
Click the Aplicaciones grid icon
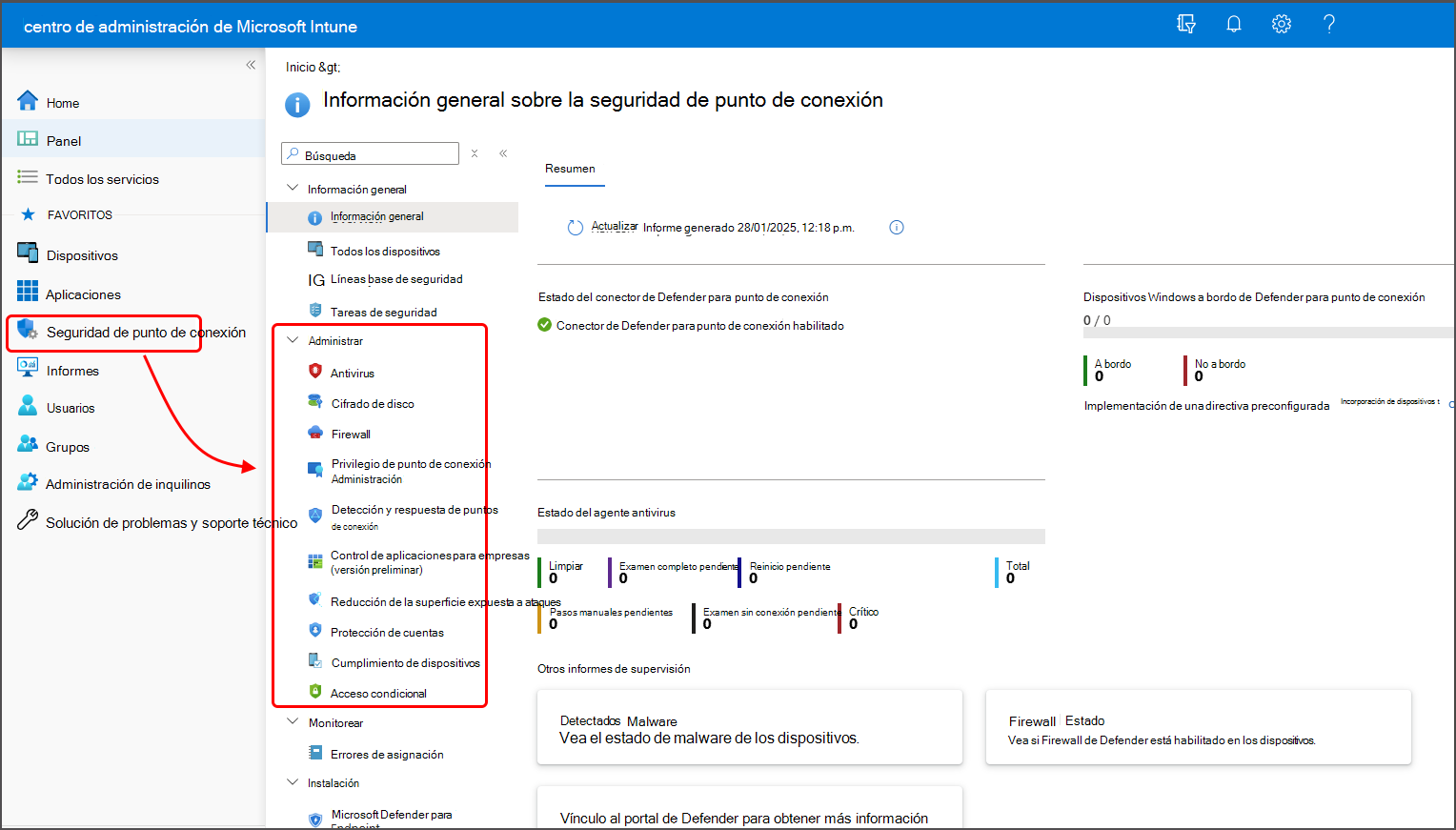[28, 292]
